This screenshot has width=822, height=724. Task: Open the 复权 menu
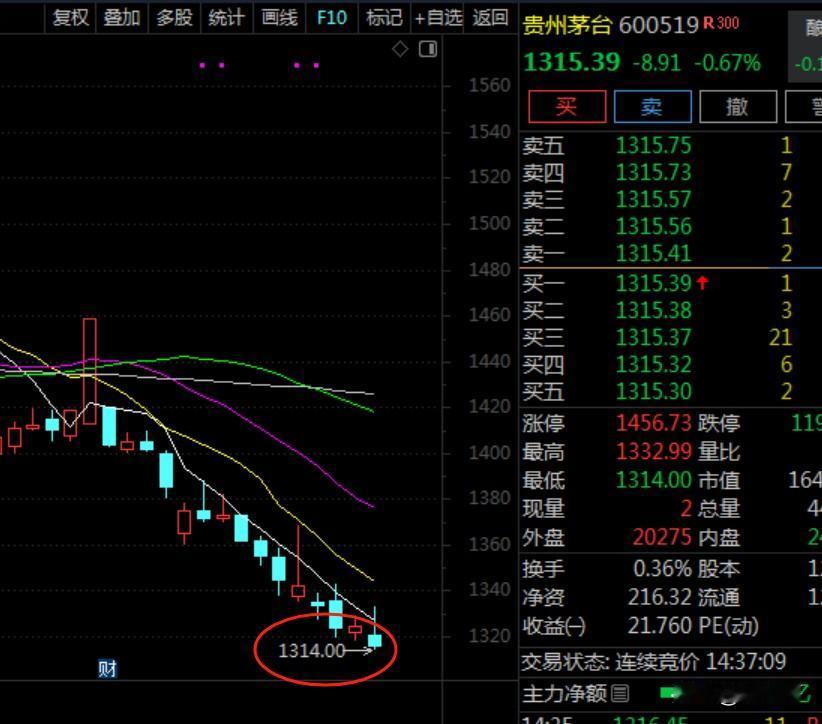[x=71, y=18]
